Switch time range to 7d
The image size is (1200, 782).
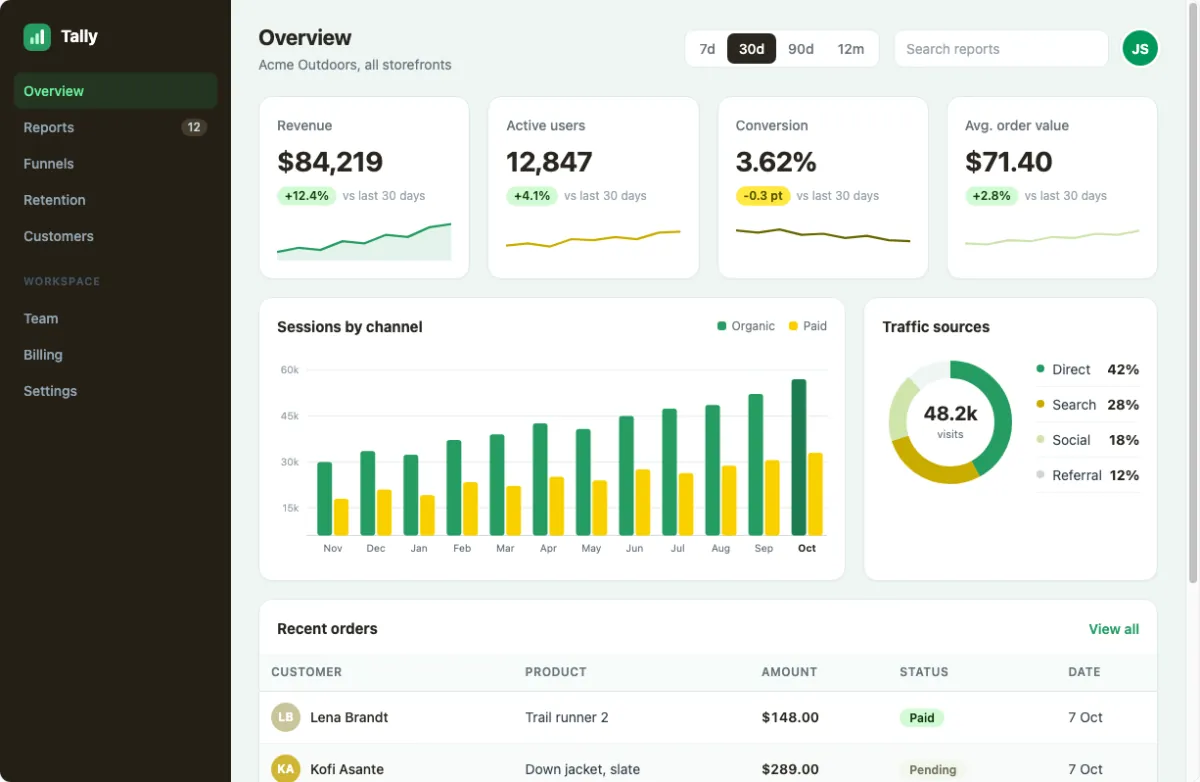pyautogui.click(x=707, y=49)
